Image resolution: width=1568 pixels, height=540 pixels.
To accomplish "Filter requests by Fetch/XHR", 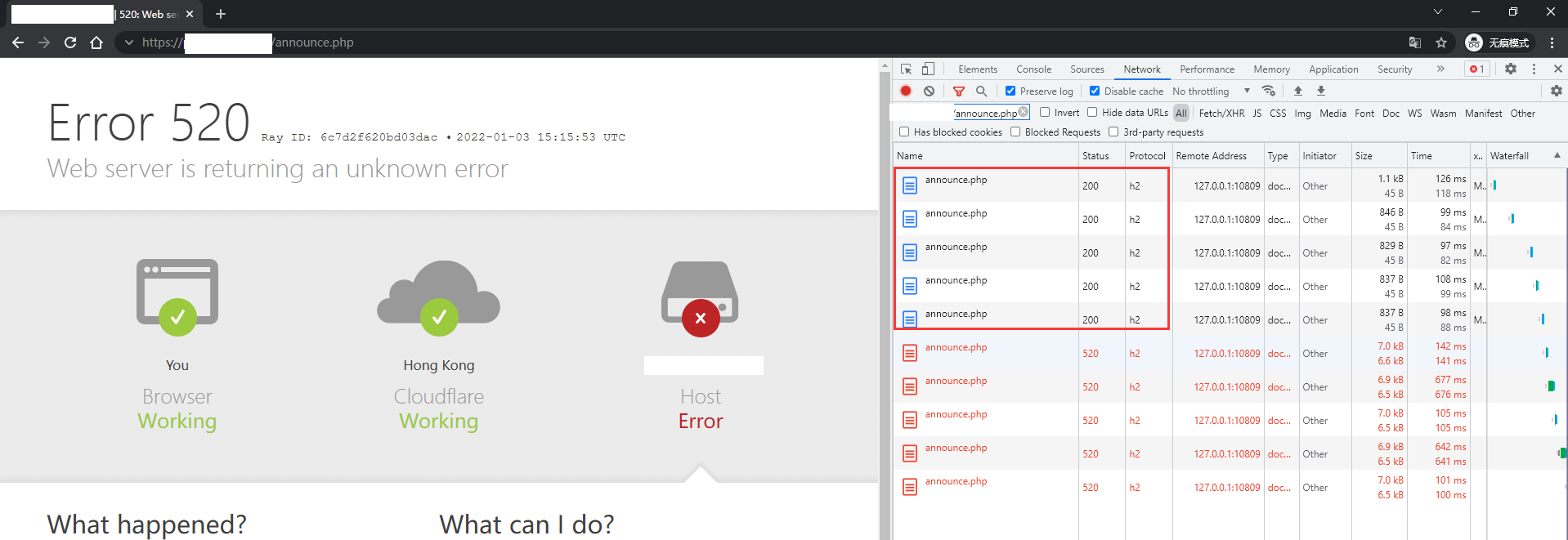I will (1221, 114).
